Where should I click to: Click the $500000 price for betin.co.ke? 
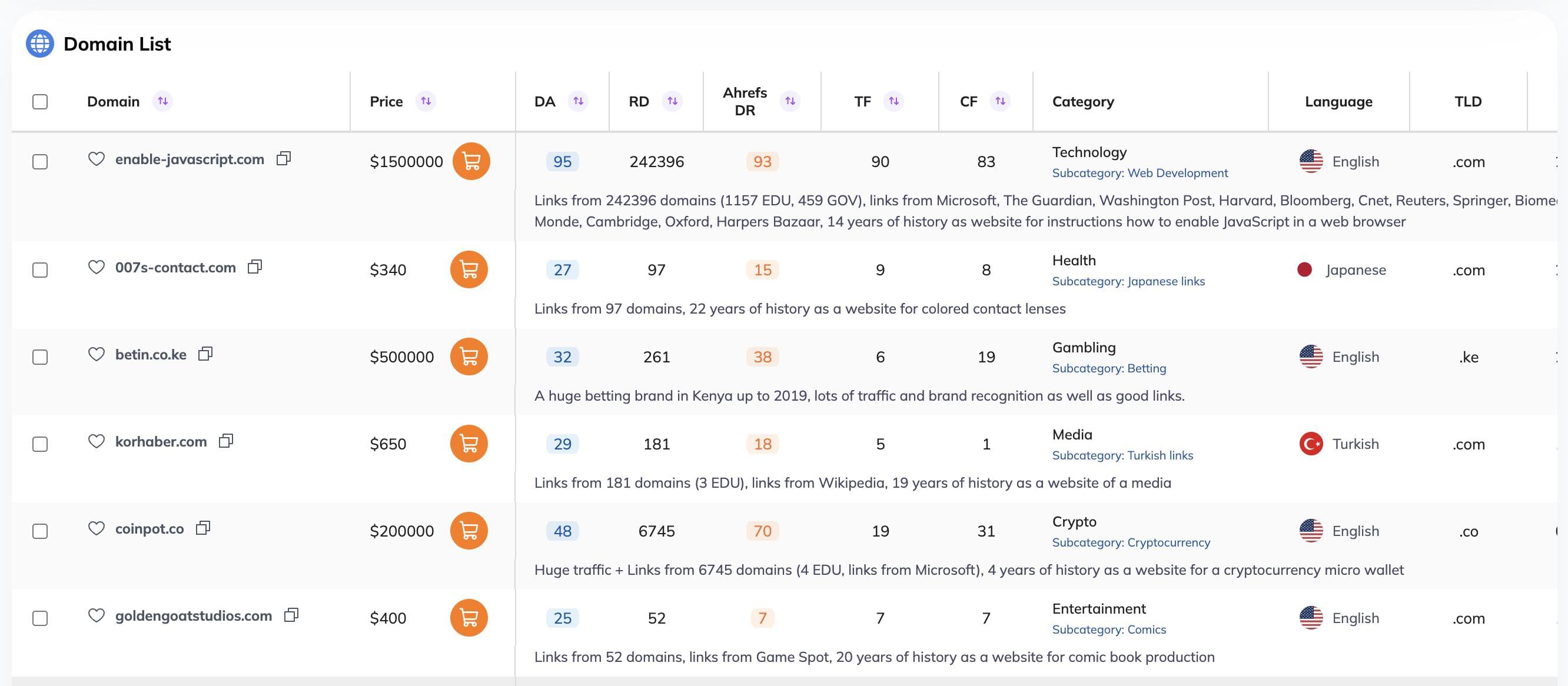[x=402, y=357]
